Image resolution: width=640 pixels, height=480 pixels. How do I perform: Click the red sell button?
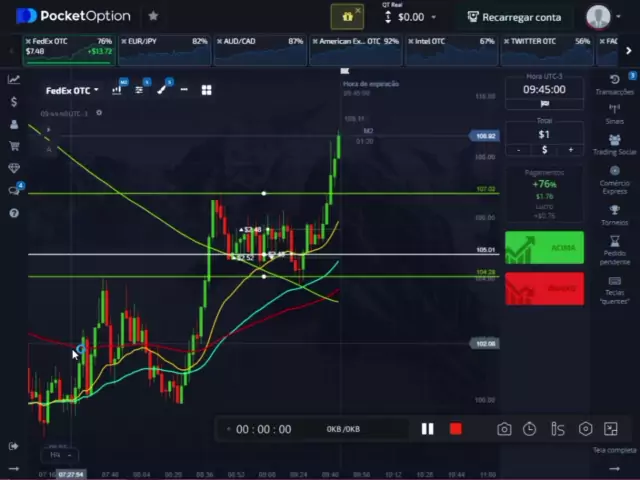click(544, 289)
